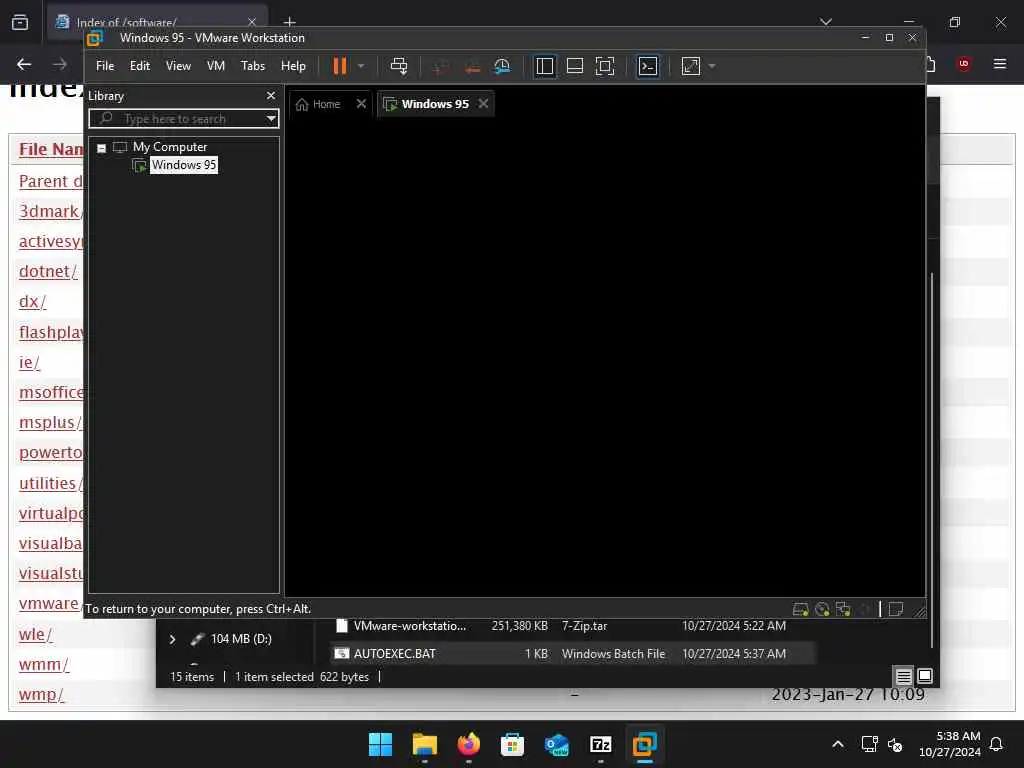Viewport: 1024px width, 768px height.
Task: Open the Tabs menu
Action: coord(253,66)
